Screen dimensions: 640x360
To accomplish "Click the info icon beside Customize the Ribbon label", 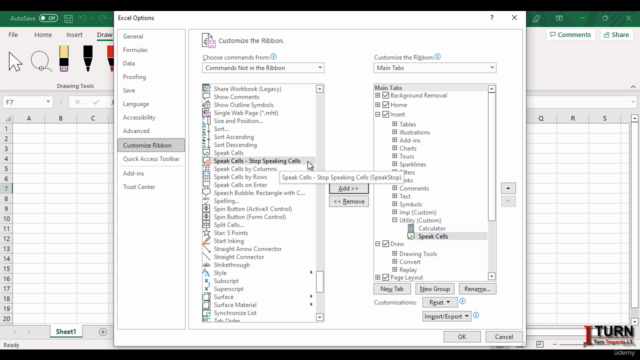I will point(438,57).
